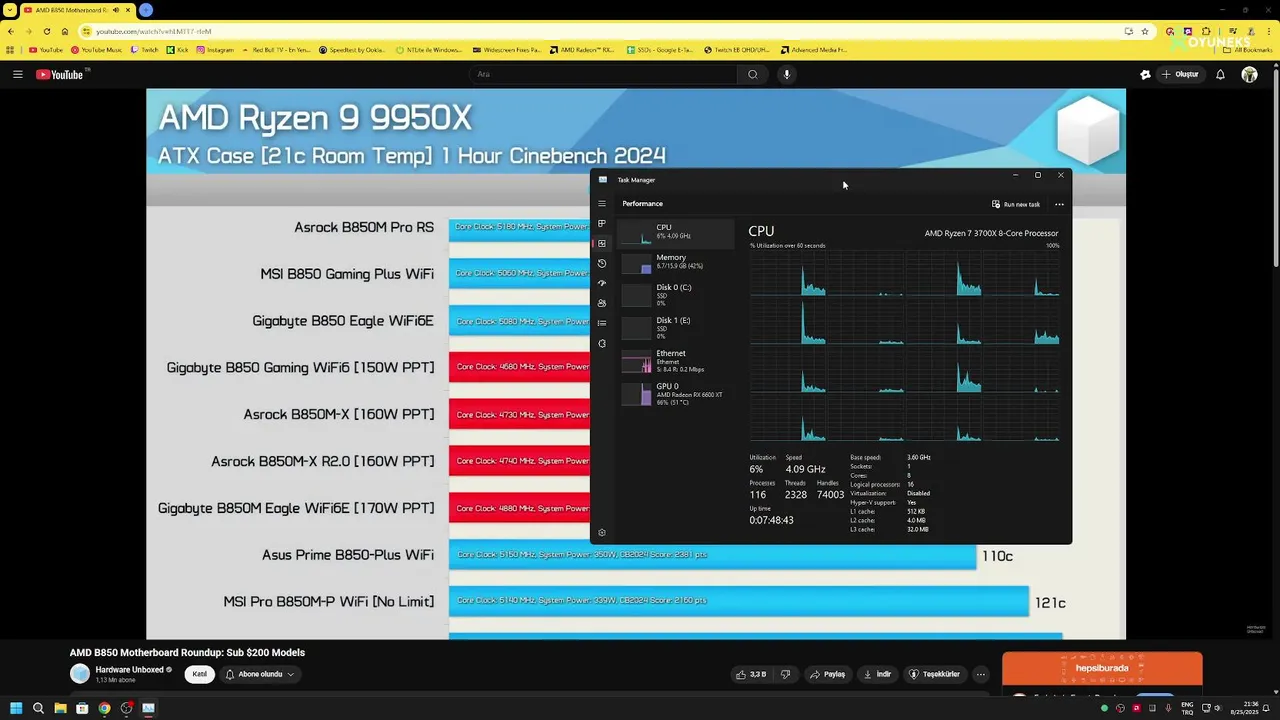The height and width of the screenshot is (720, 1280).
Task: Click the YouTube search box
Action: click(603, 74)
